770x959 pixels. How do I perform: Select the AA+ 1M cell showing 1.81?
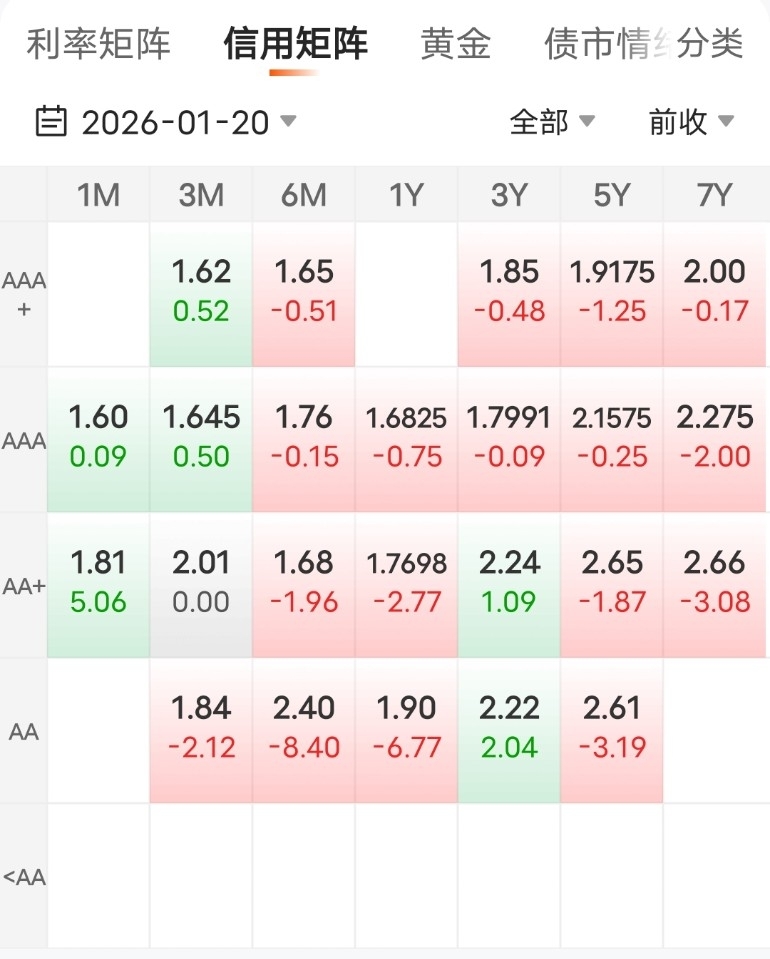(98, 584)
